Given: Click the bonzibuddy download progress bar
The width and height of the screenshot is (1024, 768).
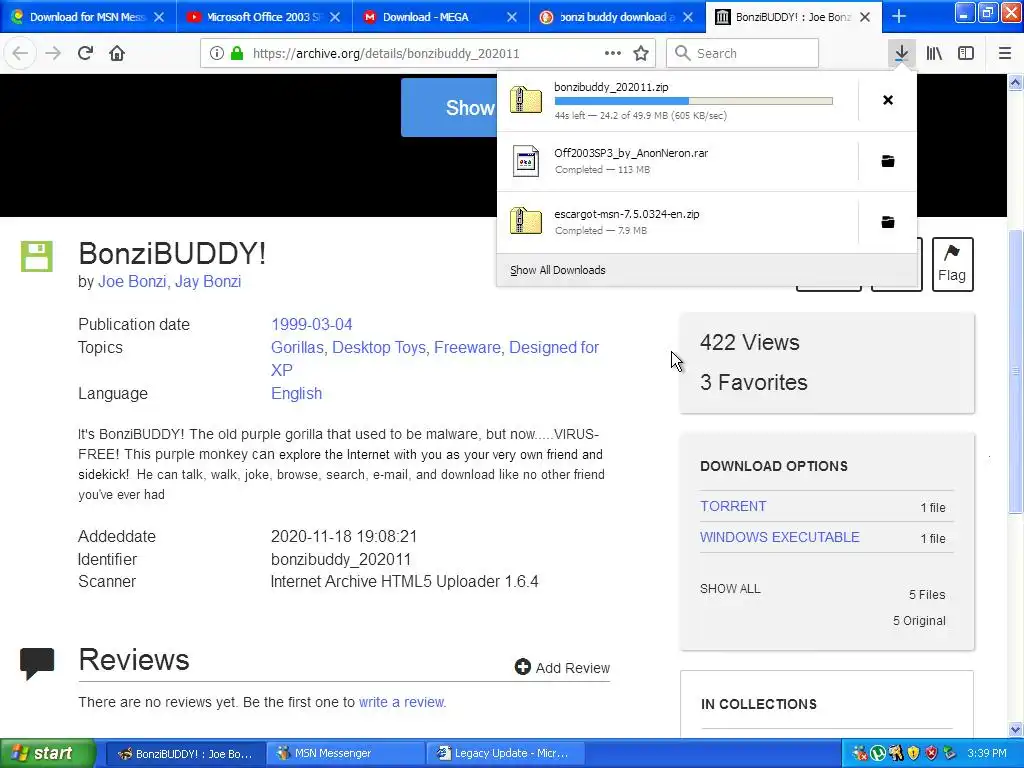Looking at the screenshot, I should [694, 101].
